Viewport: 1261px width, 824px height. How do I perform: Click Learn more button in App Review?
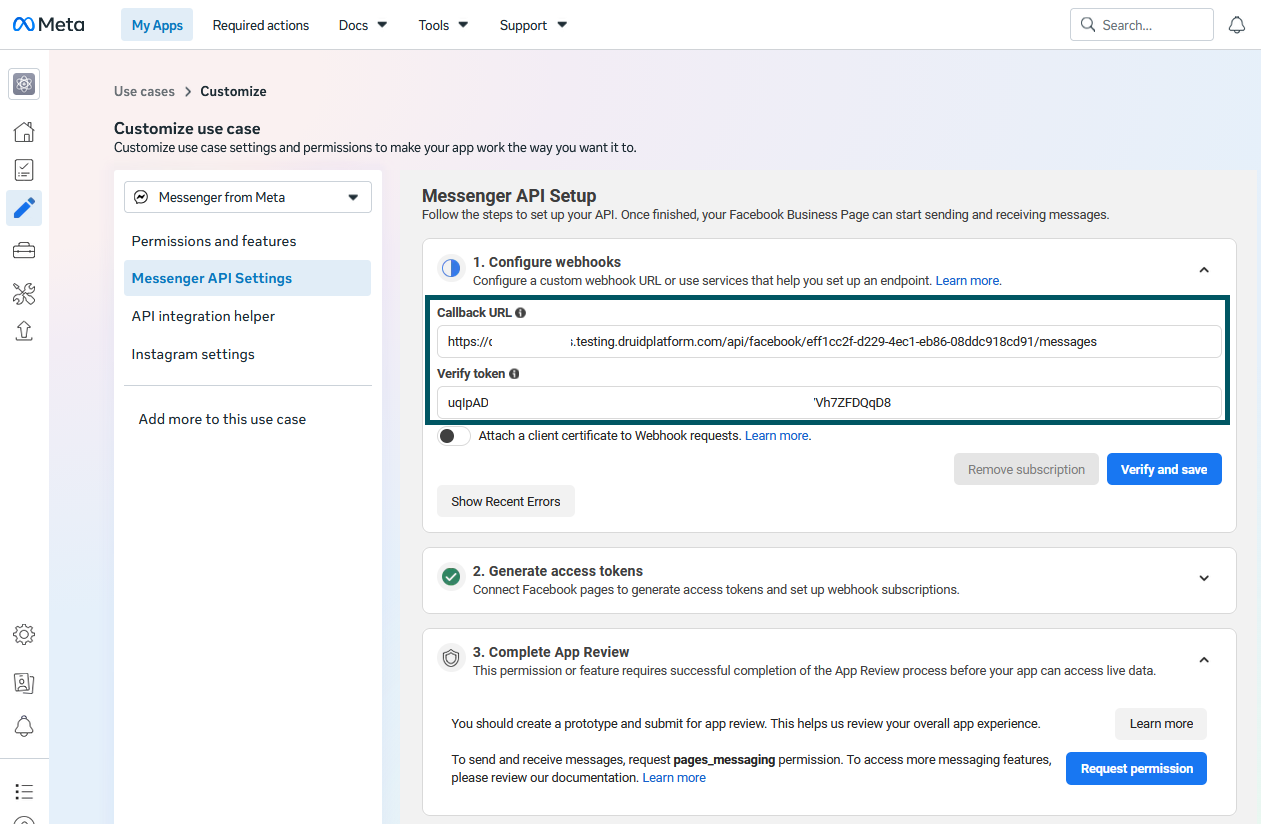(1161, 724)
